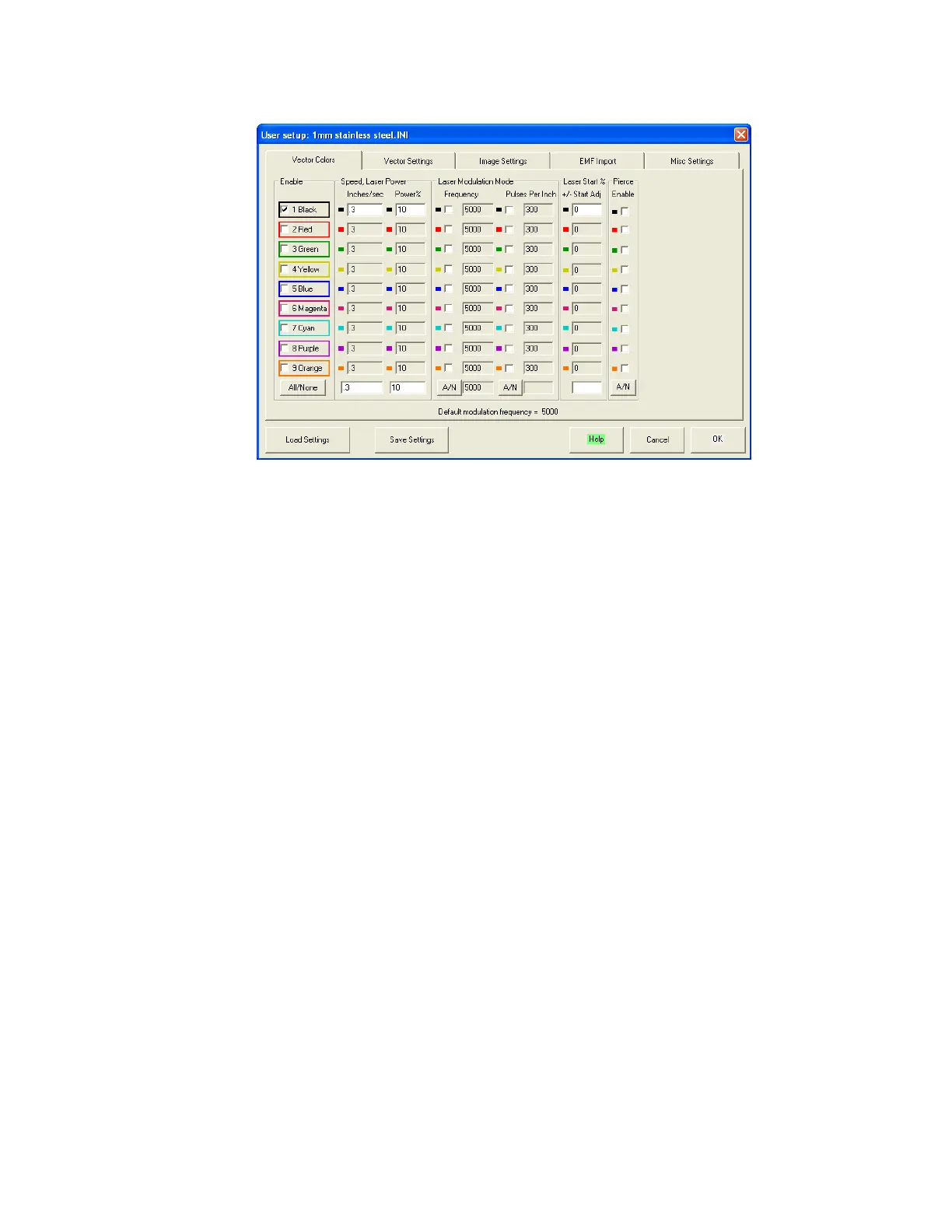Image resolution: width=952 pixels, height=1232 pixels.
Task: Check the Black row Pulses Per Inch checkbox
Action: click(x=509, y=210)
